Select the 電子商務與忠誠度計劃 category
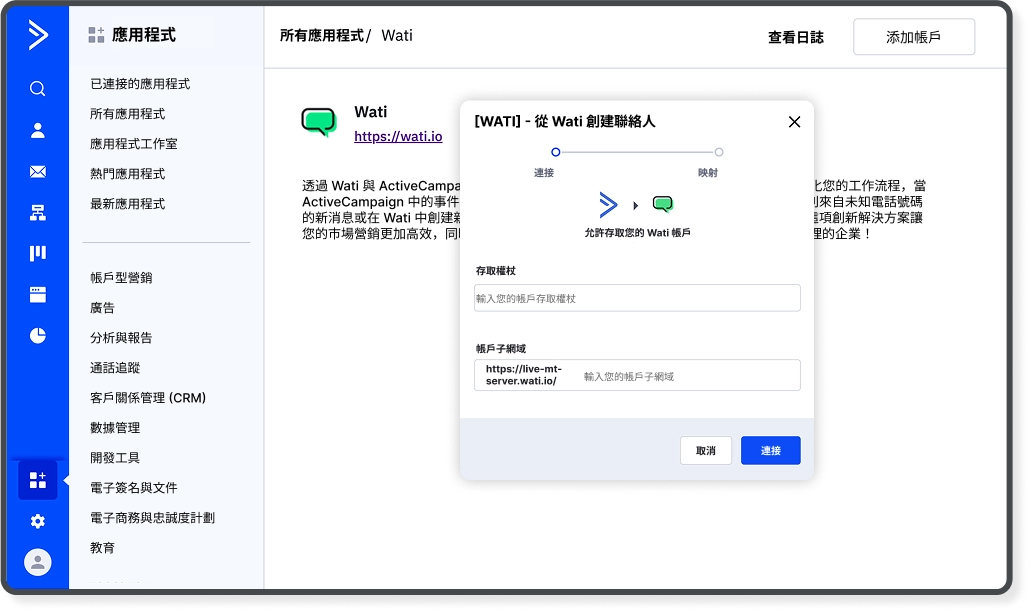 tap(152, 518)
